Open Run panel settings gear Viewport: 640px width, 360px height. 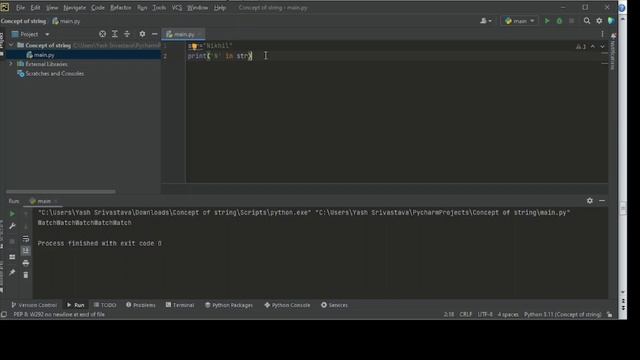pyautogui.click(x=590, y=201)
